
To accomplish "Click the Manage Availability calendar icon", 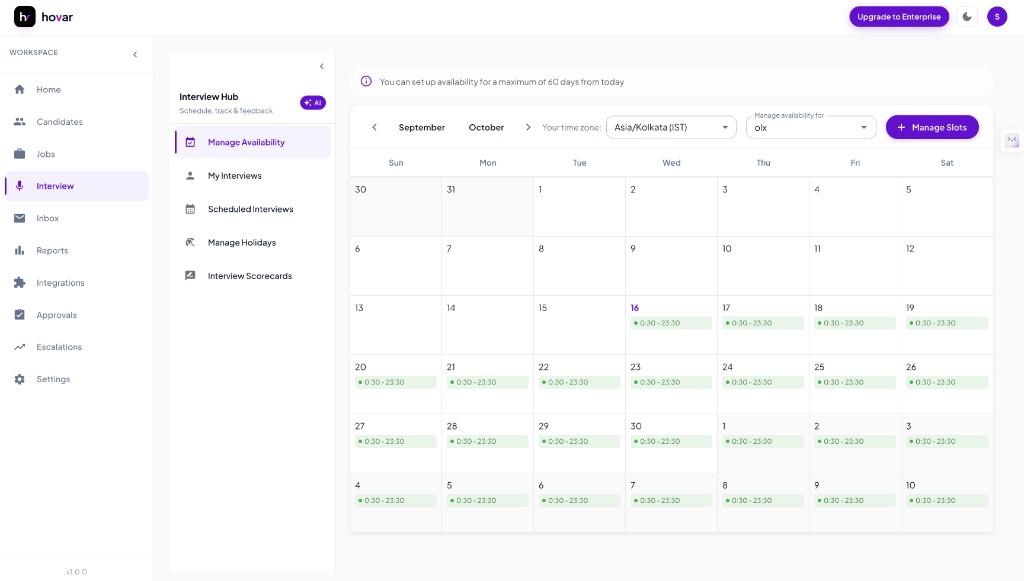I will pyautogui.click(x=190, y=142).
